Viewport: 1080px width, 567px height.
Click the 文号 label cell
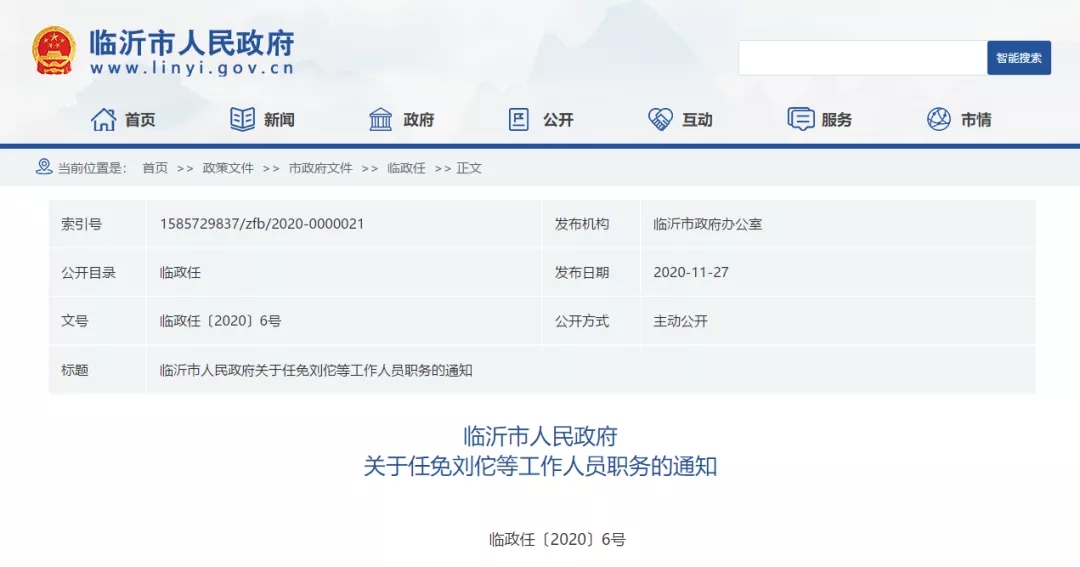click(97, 321)
